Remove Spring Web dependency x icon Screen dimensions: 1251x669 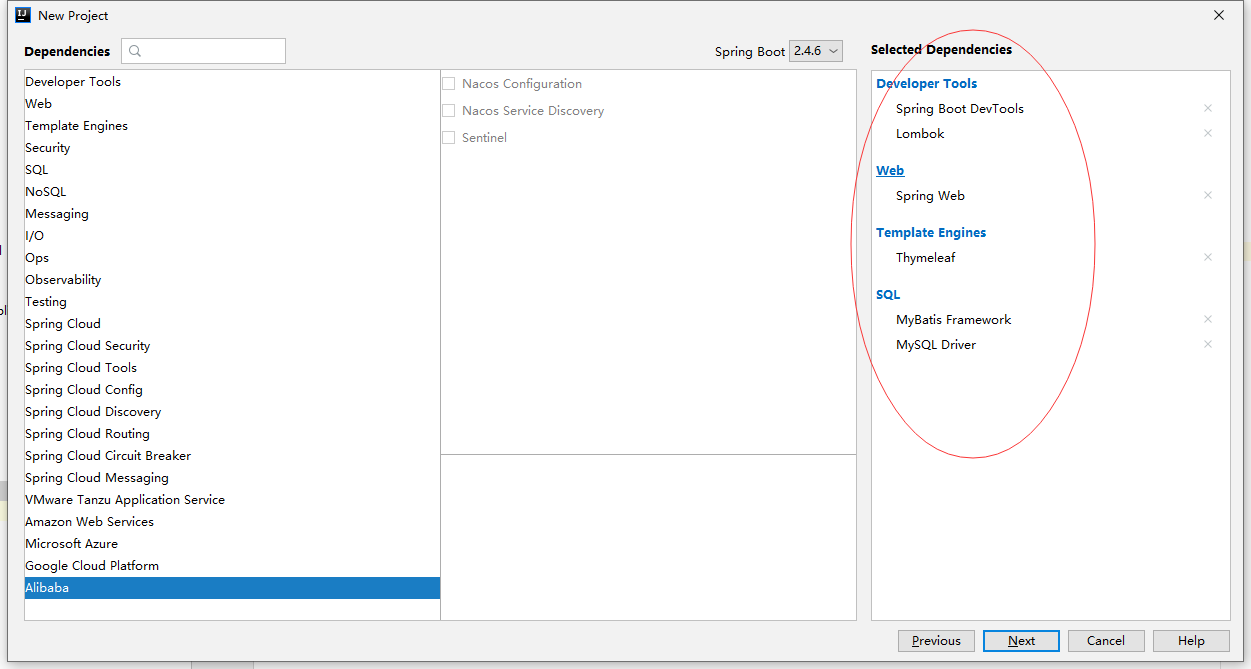coord(1208,195)
